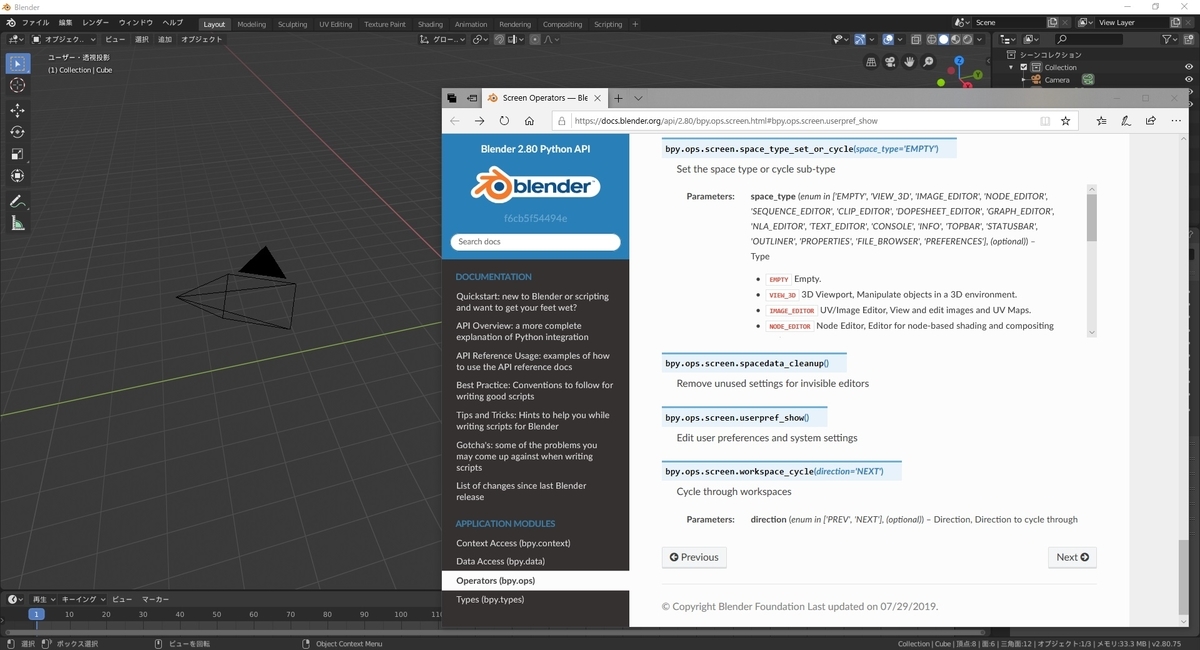The width and height of the screenshot is (1200, 650).
Task: Open the timeline Keying dropdown
Action: pos(81,599)
